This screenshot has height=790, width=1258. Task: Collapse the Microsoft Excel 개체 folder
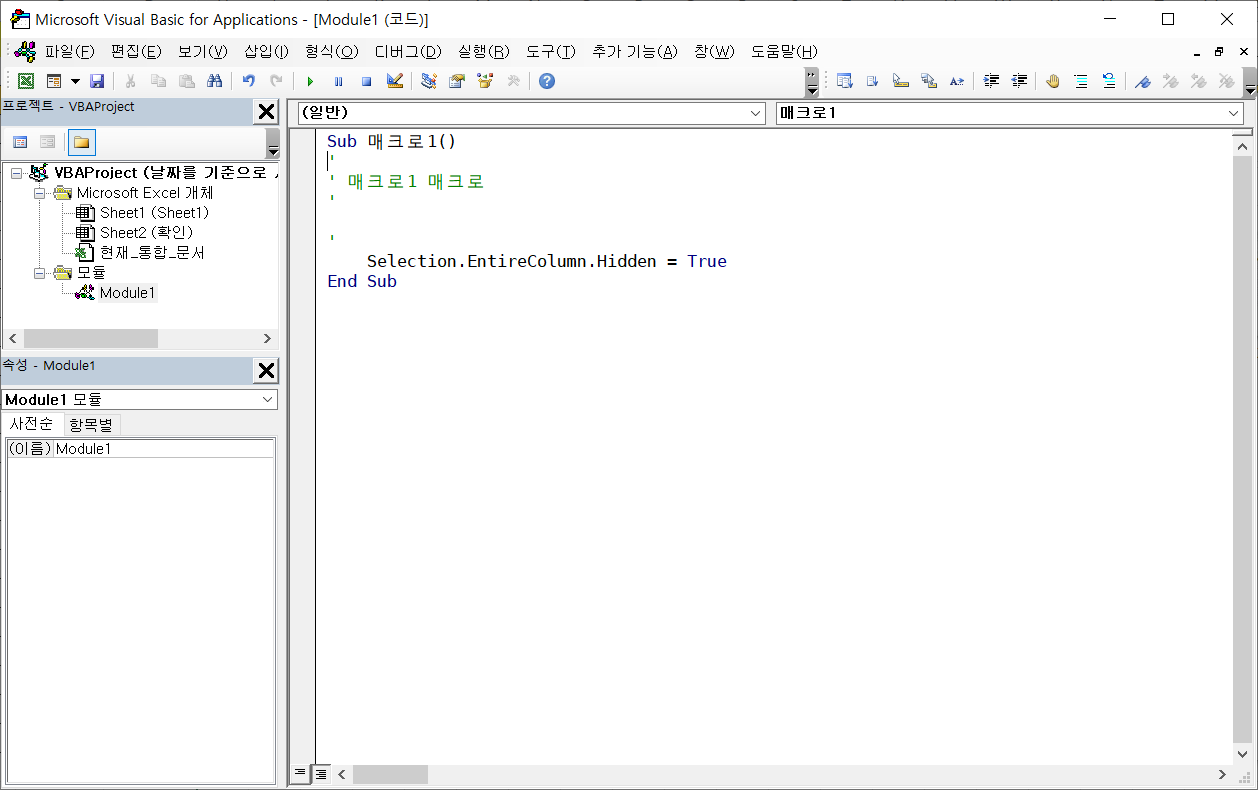(39, 193)
